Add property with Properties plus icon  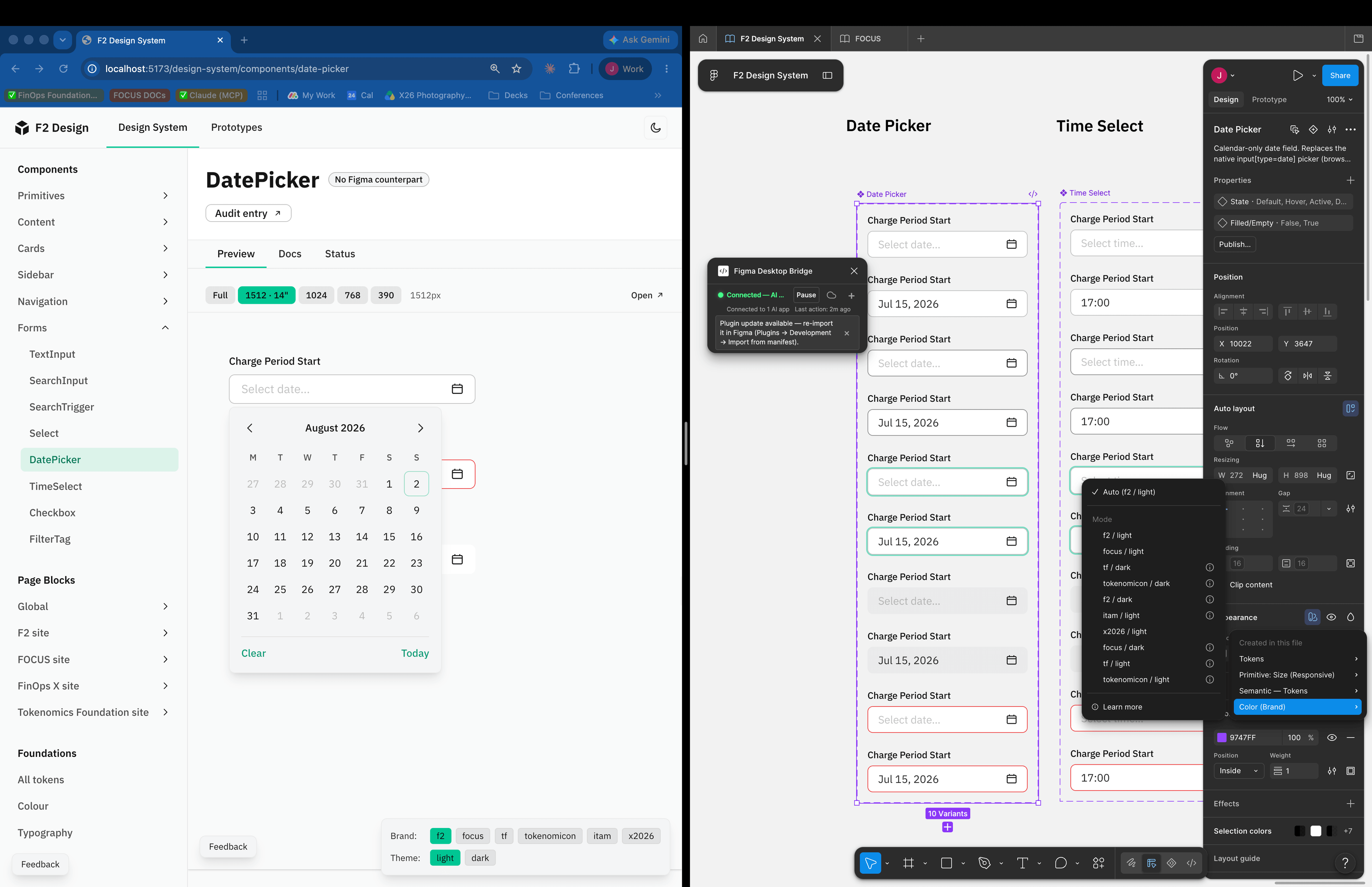point(1350,180)
